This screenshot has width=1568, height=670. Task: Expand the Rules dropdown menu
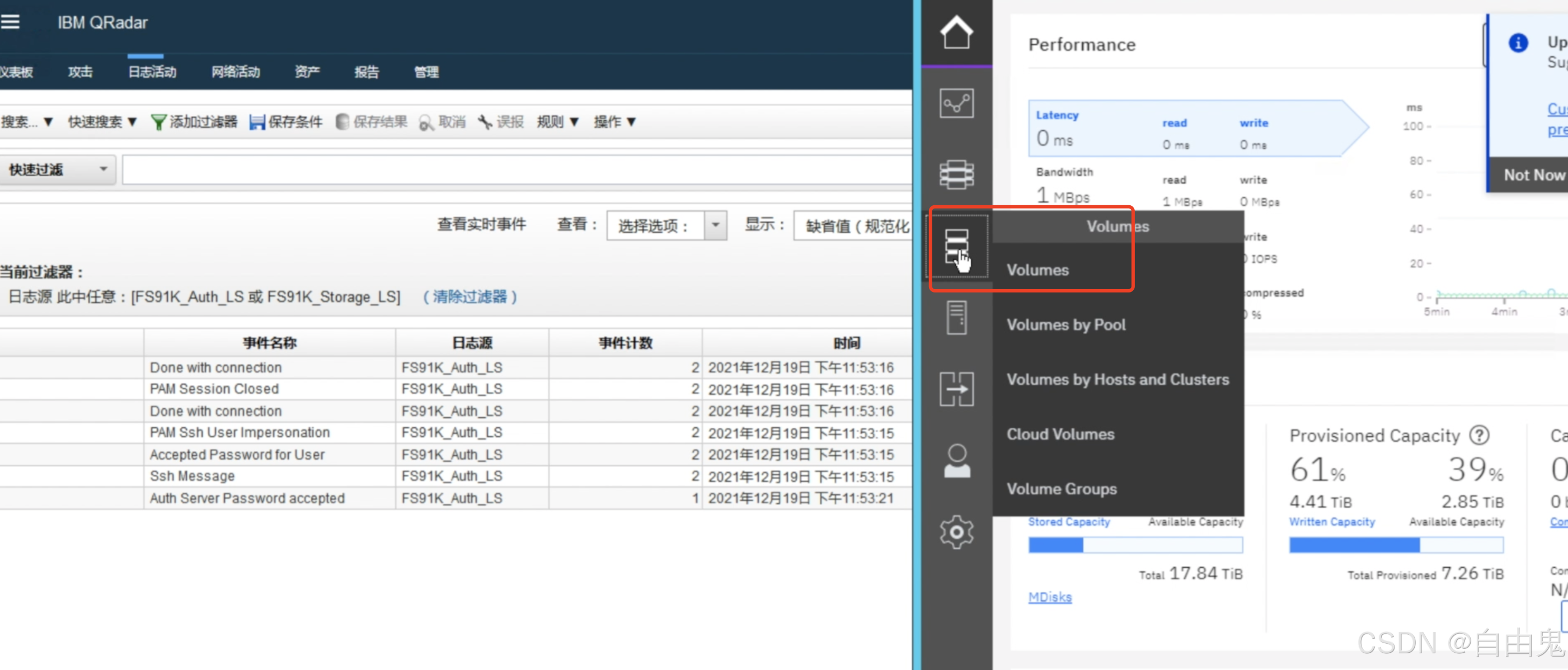point(557,122)
